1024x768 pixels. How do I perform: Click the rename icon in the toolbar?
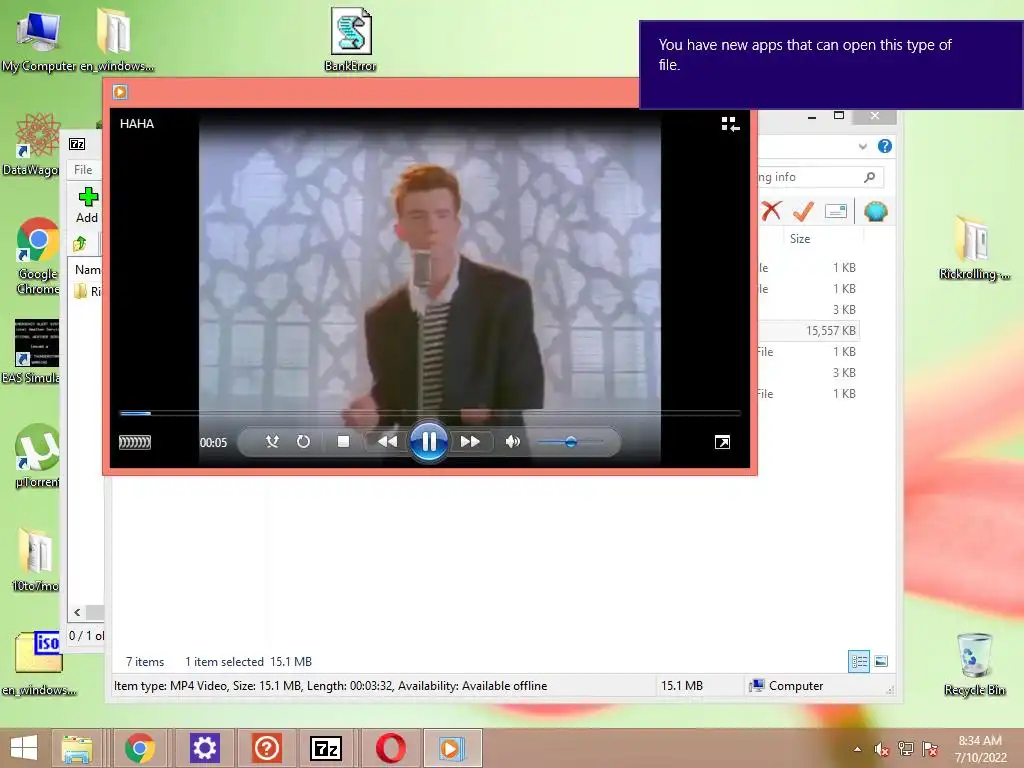click(x=836, y=211)
